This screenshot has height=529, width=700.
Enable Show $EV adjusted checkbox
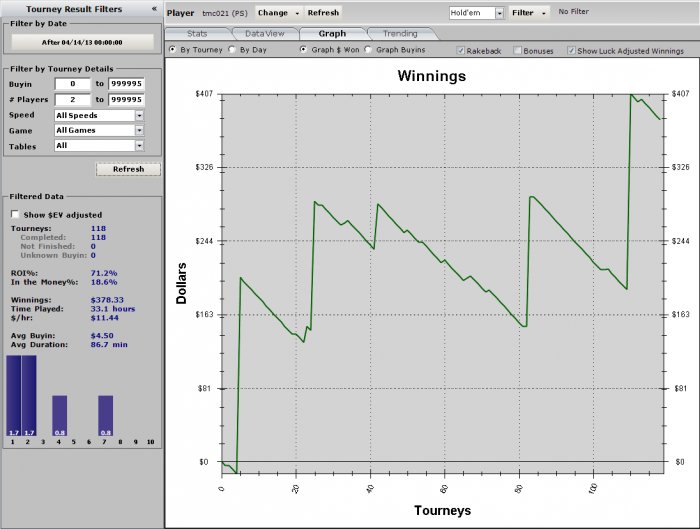pos(15,214)
